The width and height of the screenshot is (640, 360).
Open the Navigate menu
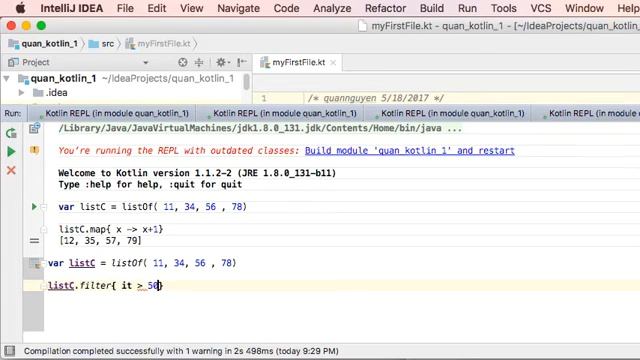238,8
